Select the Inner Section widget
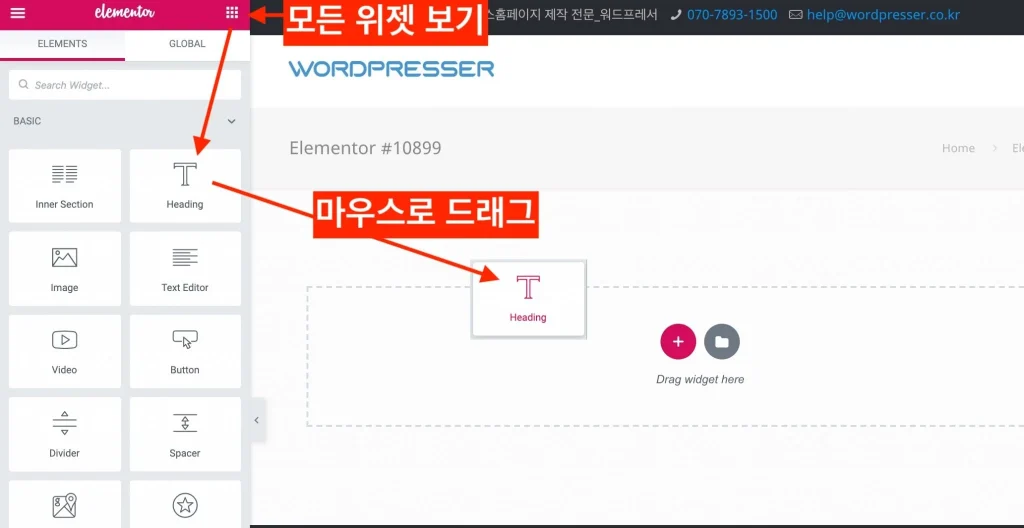This screenshot has height=528, width=1024. [x=65, y=186]
